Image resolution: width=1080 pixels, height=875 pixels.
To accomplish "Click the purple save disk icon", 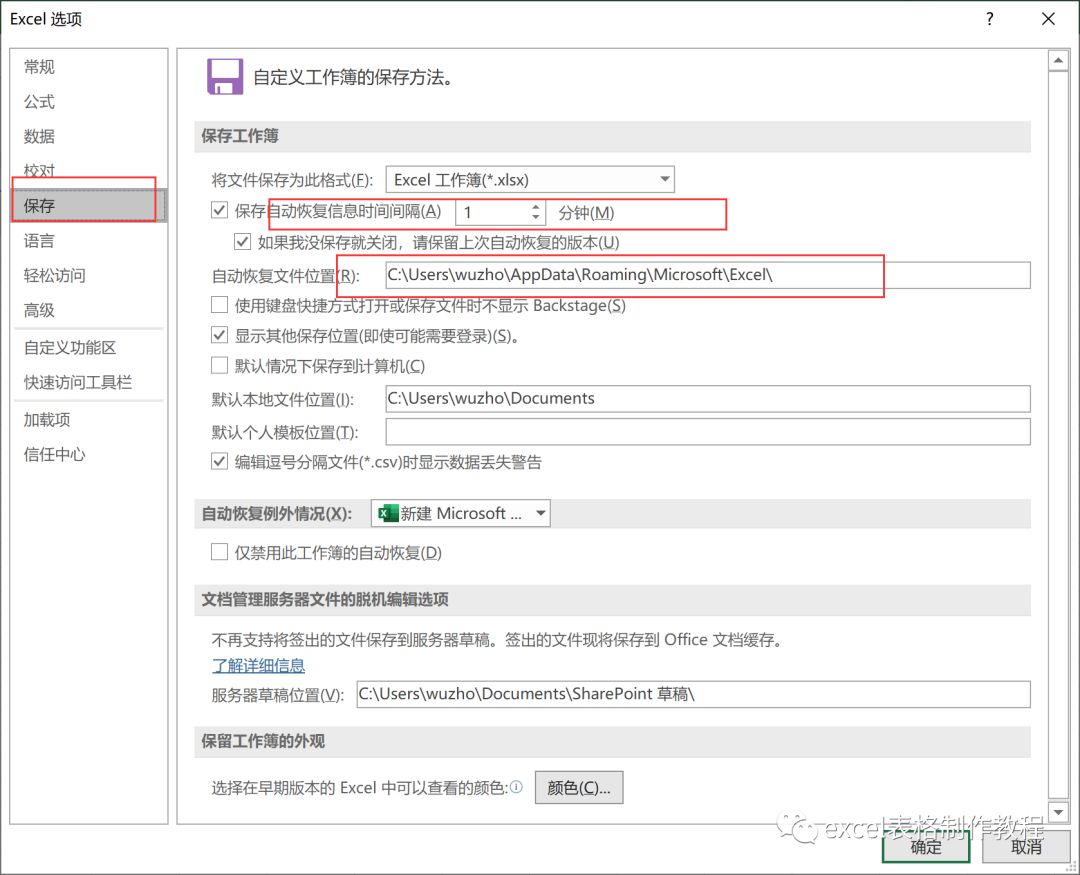I will tap(225, 76).
